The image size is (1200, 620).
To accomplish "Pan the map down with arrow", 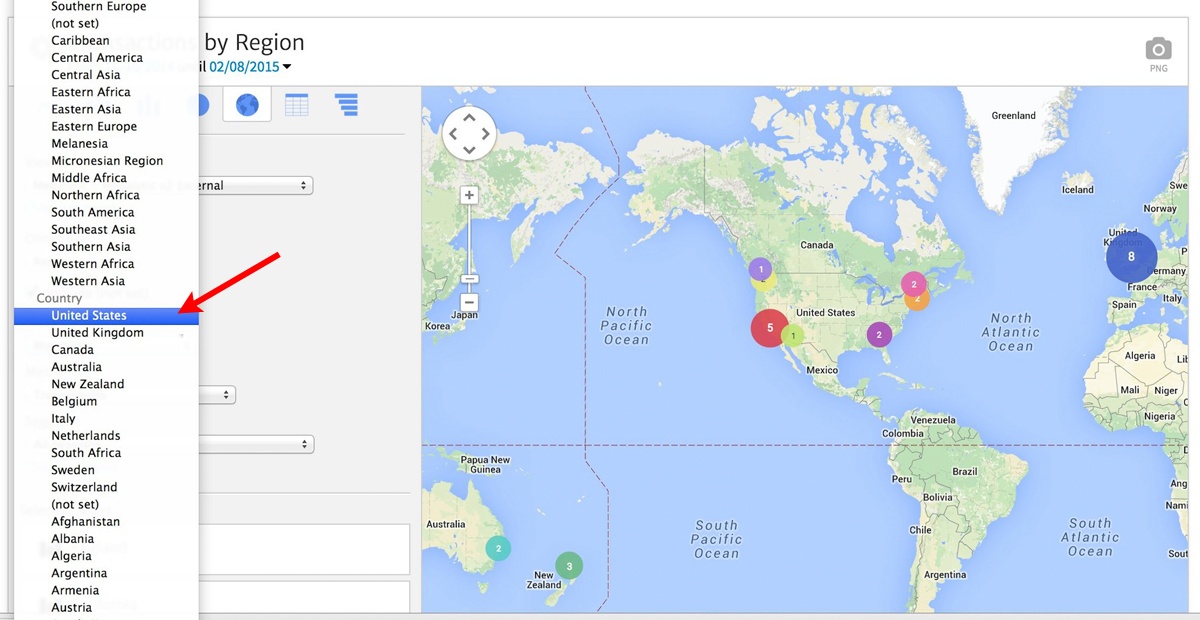I will [469, 149].
